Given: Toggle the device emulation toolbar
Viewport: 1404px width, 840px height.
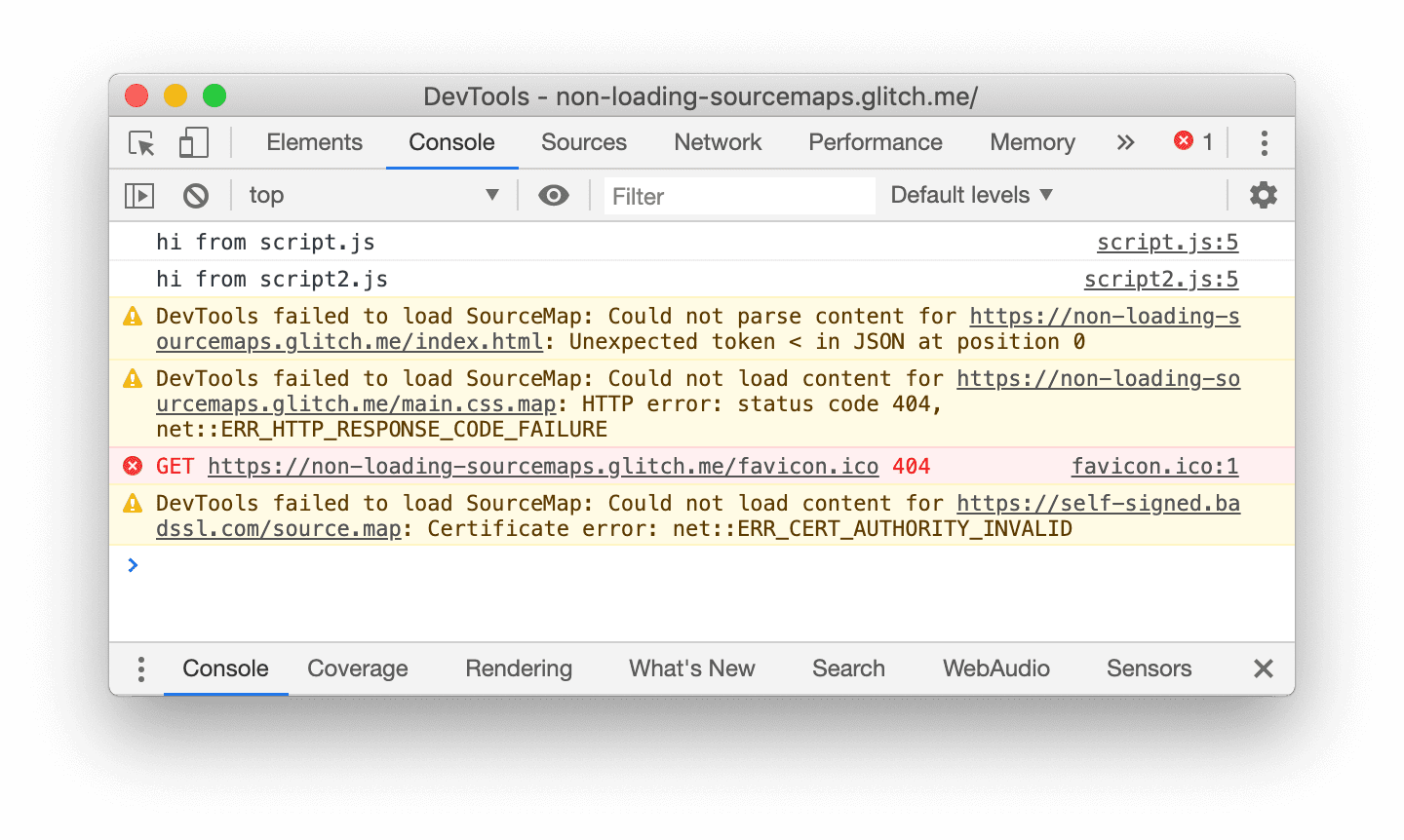Looking at the screenshot, I should pos(193,141).
